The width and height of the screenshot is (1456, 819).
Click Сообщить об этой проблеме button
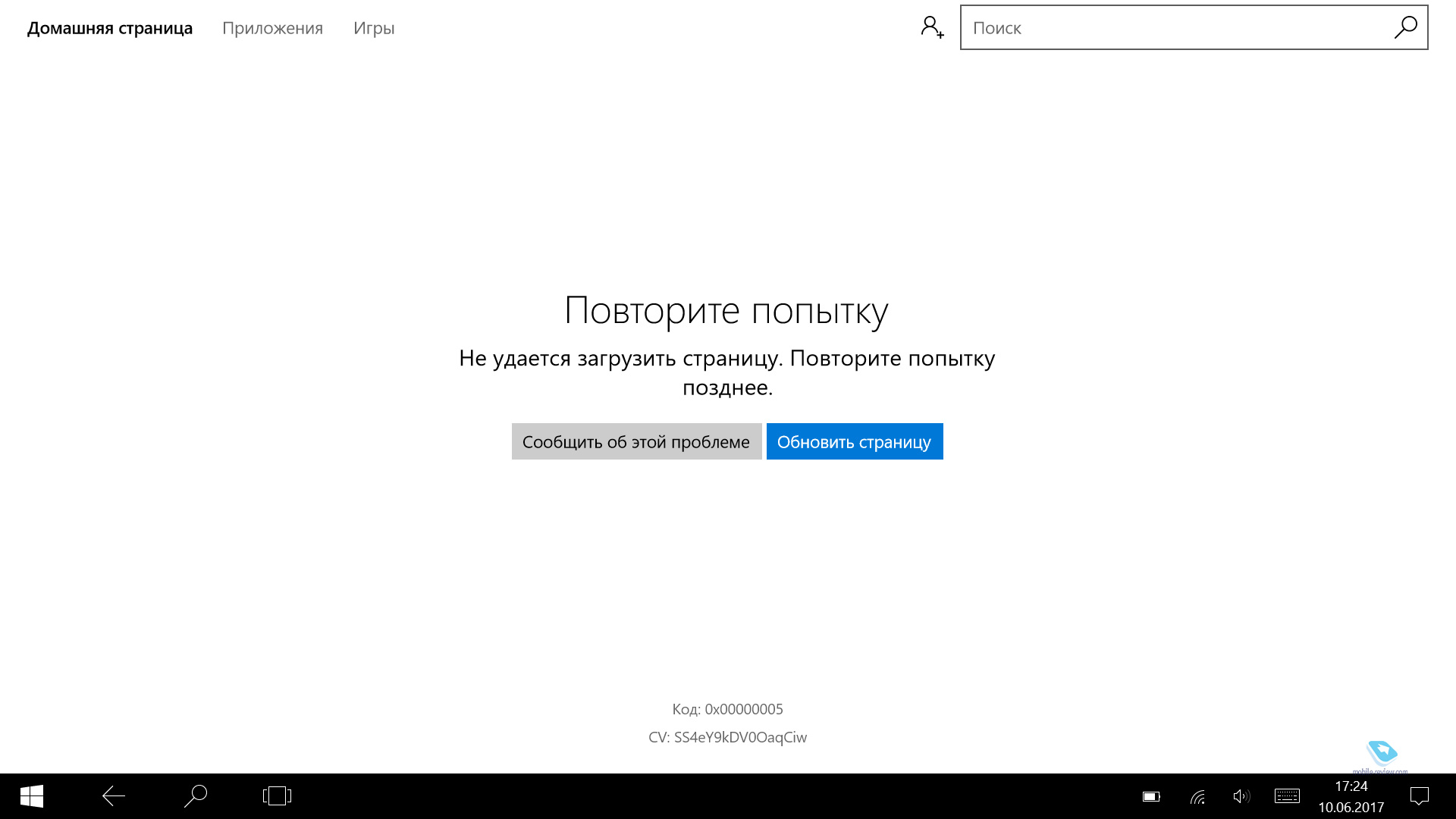click(636, 441)
